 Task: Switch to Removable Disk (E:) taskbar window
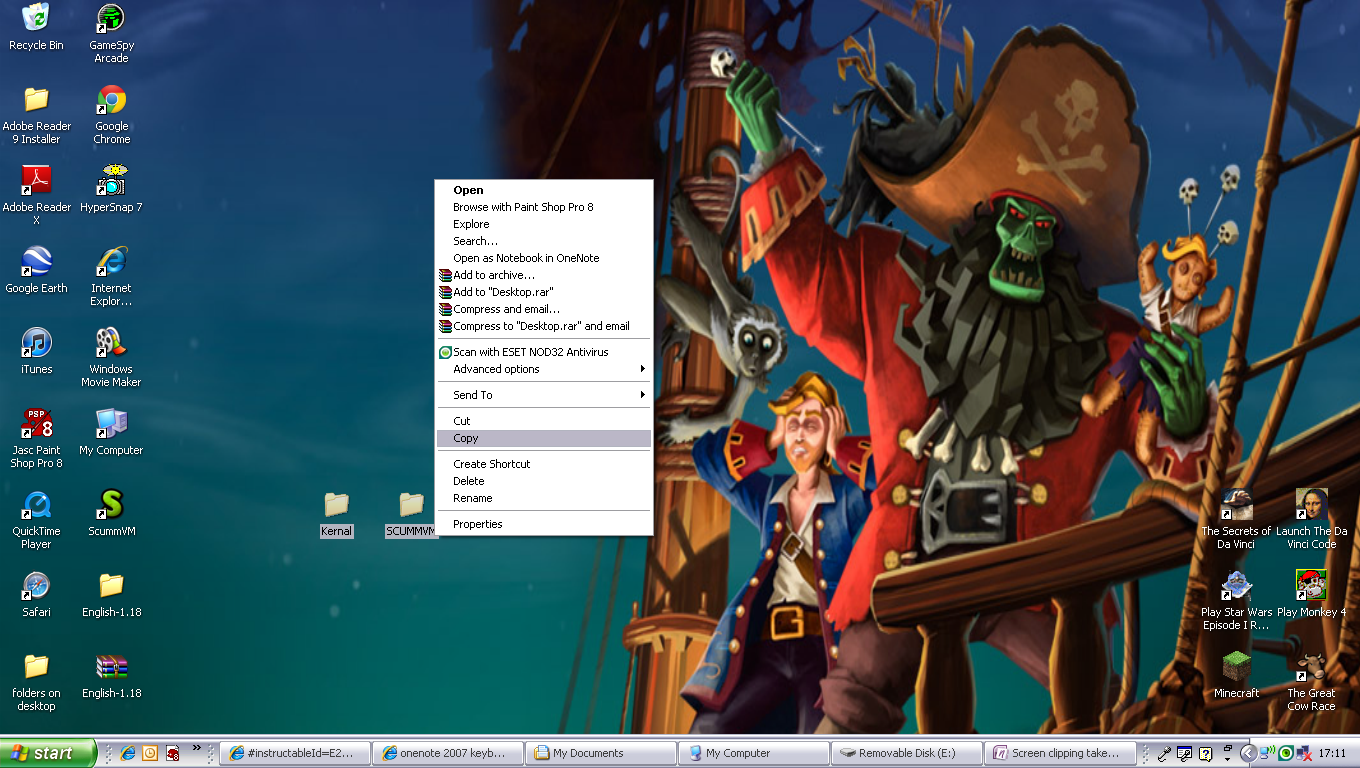pos(907,753)
